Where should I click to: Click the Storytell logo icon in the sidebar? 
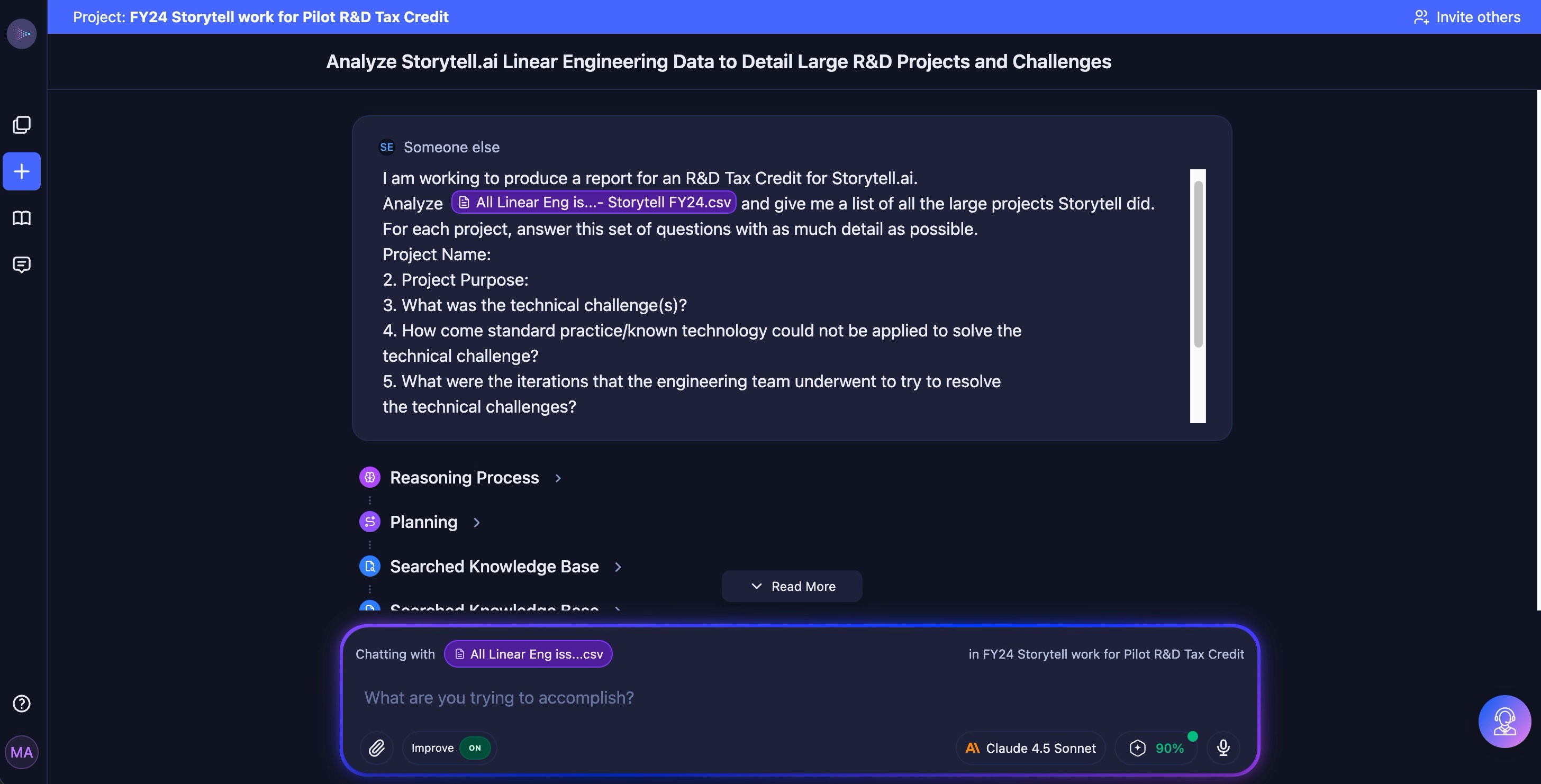pyautogui.click(x=22, y=33)
